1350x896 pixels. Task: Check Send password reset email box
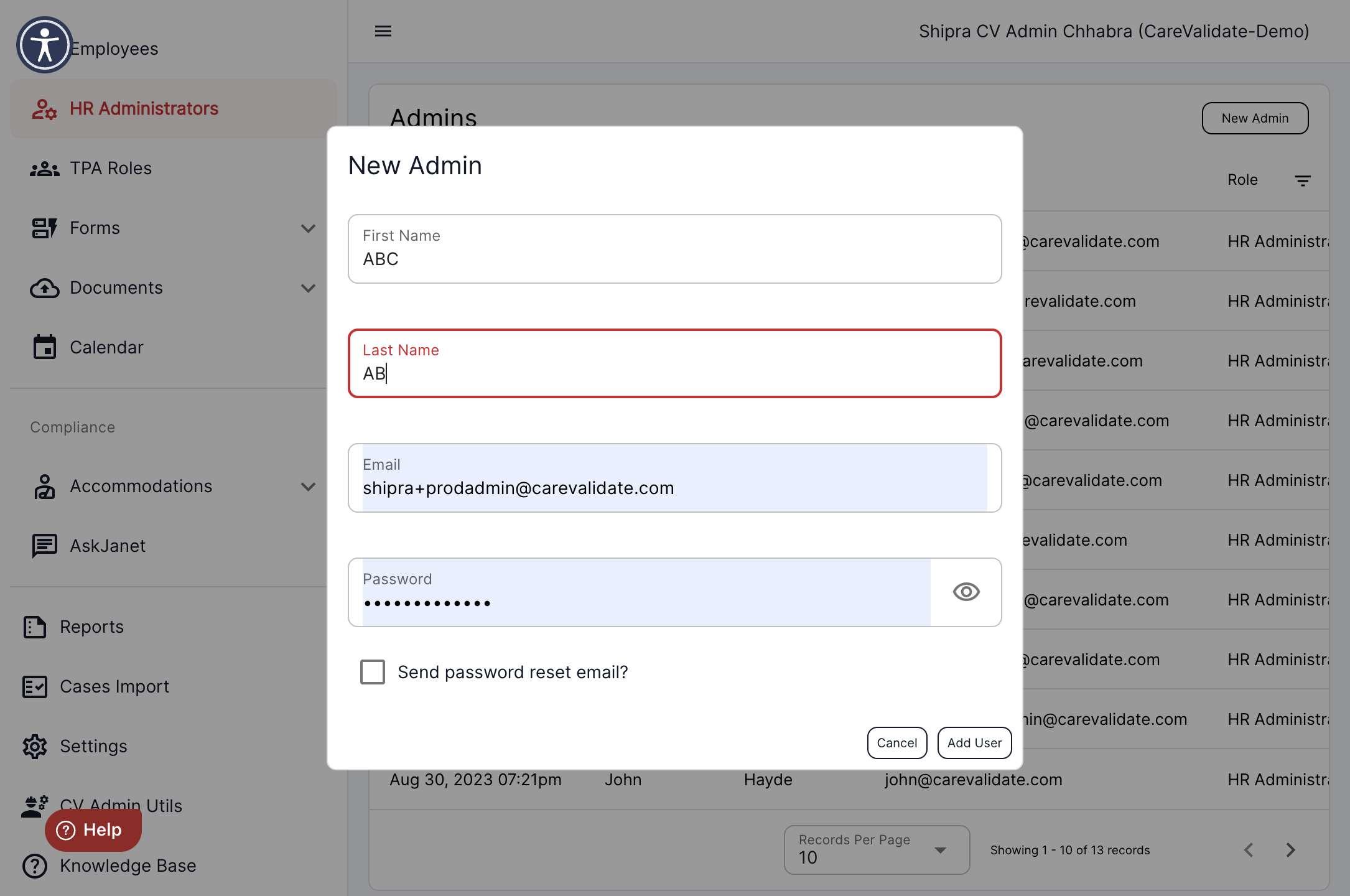pos(373,672)
